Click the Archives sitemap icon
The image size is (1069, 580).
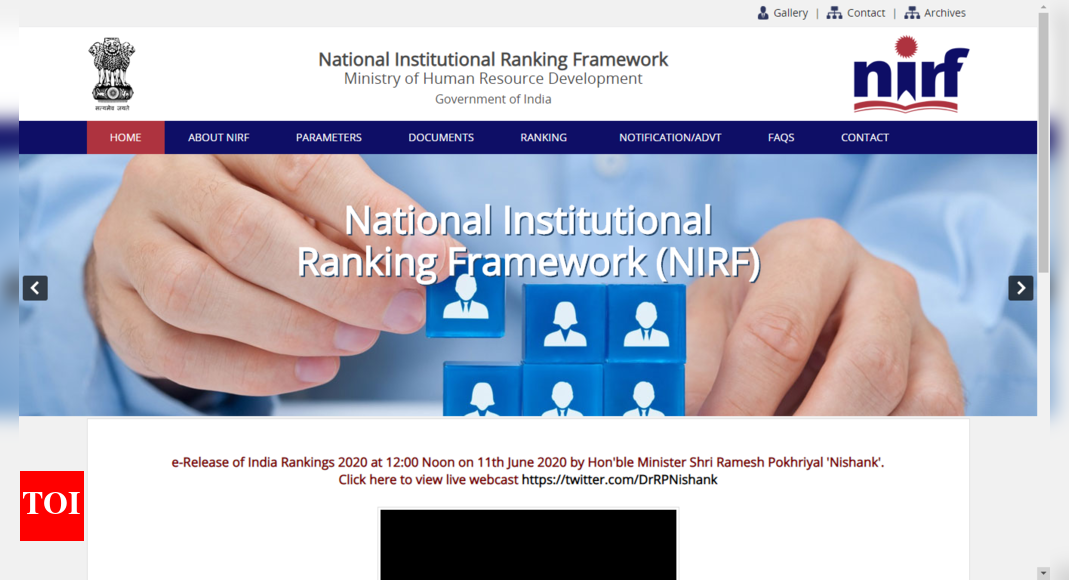[x=912, y=13]
